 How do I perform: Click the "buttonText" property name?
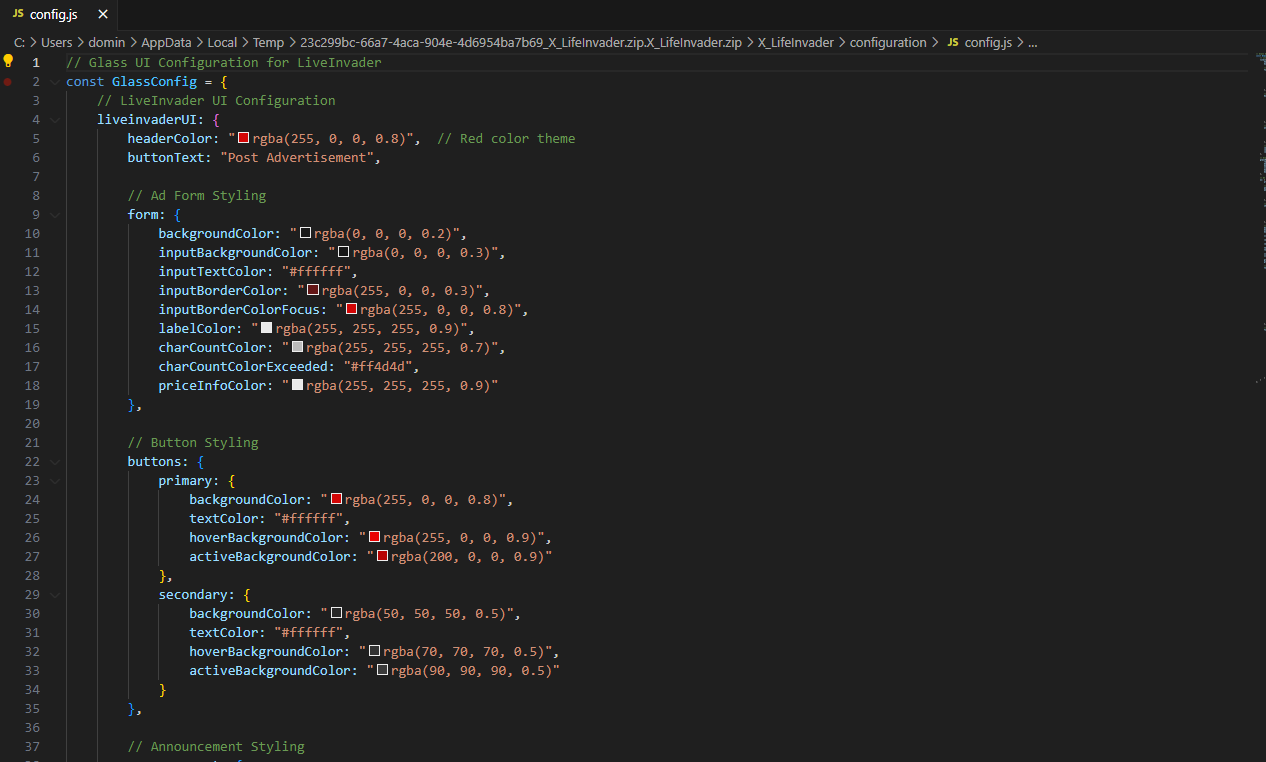(x=166, y=157)
